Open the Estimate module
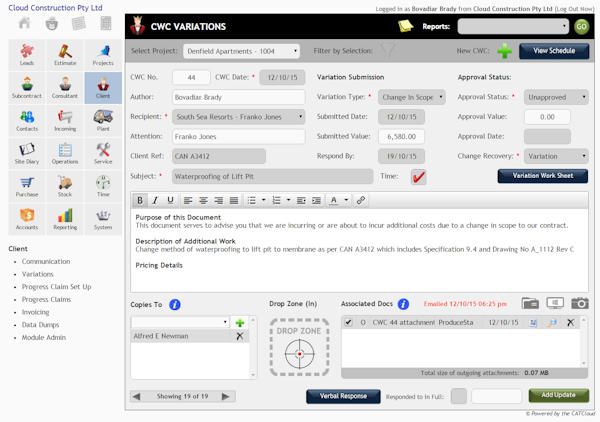The height and width of the screenshot is (422, 600). click(x=65, y=55)
